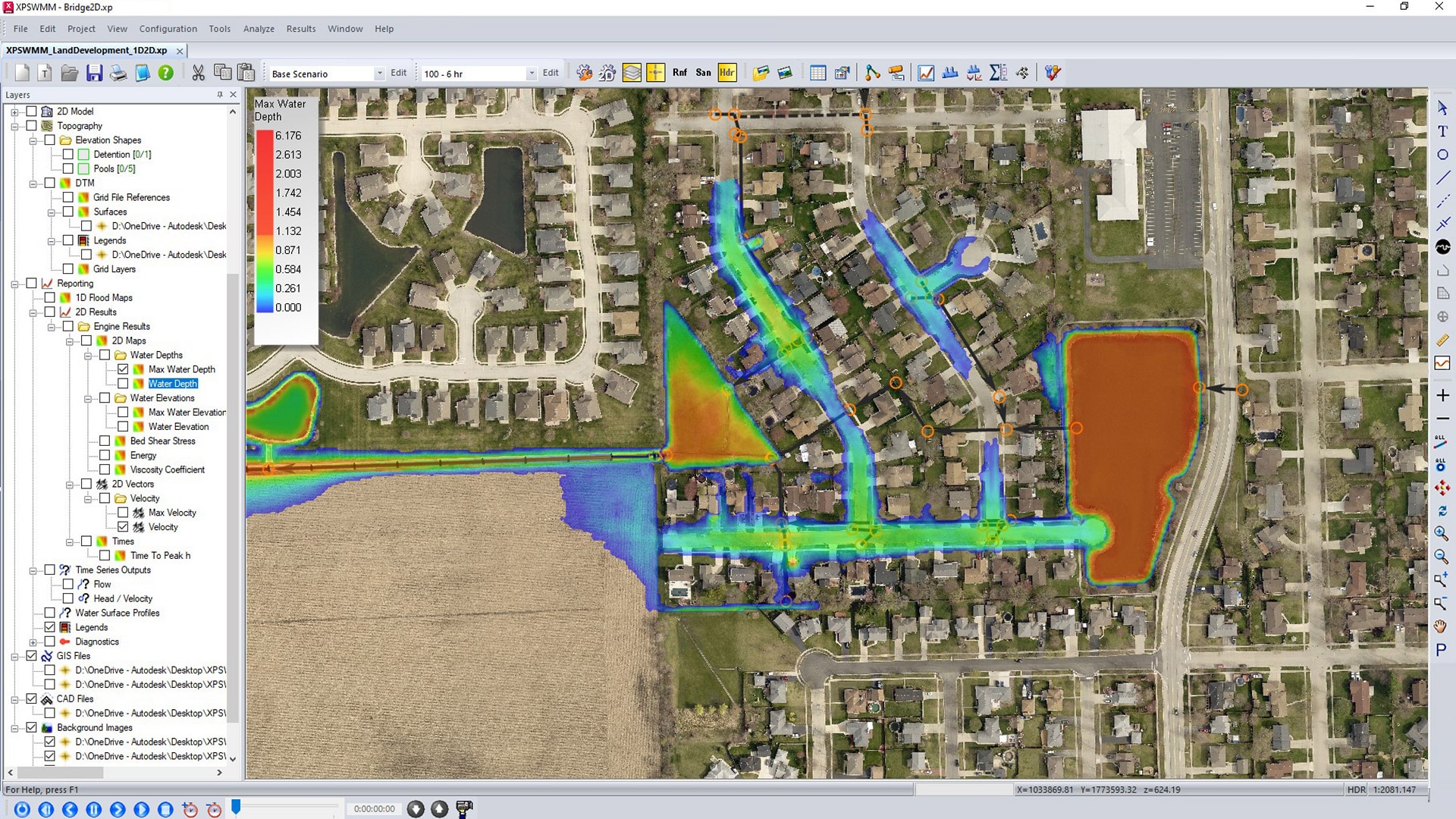Click Edit button next to 100 - 6 hr
The height and width of the screenshot is (819, 1456).
click(x=551, y=73)
